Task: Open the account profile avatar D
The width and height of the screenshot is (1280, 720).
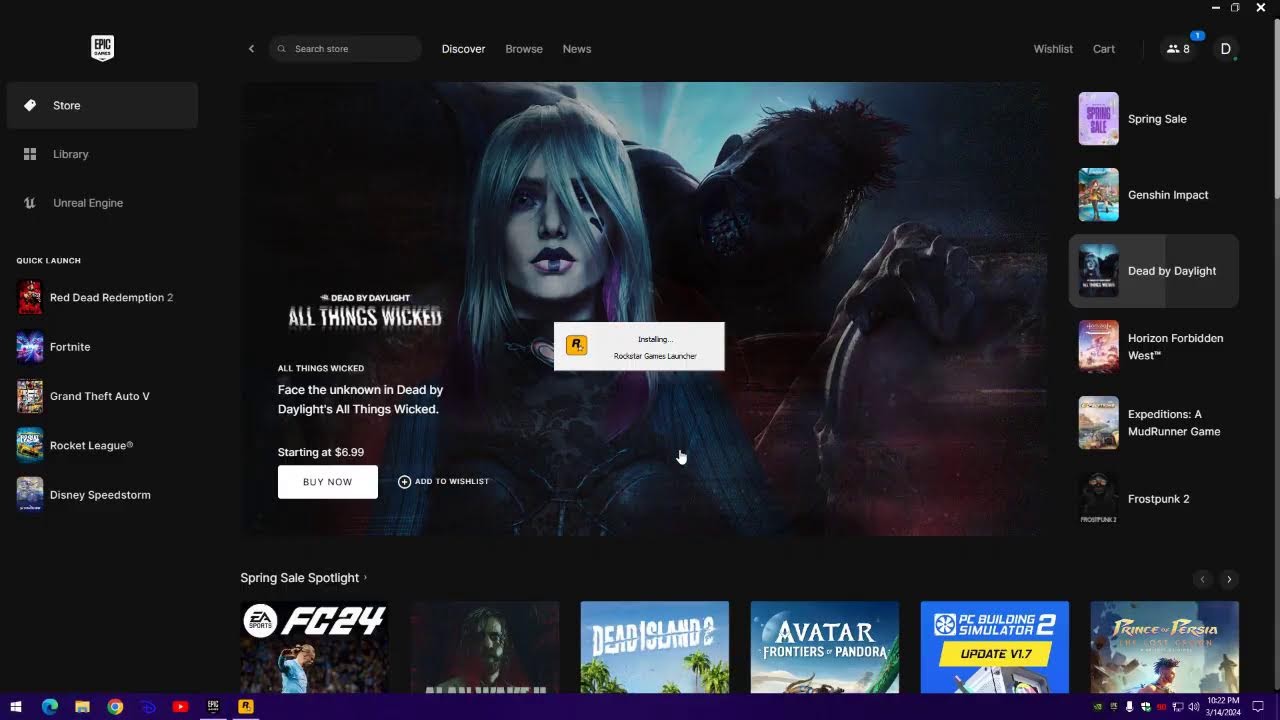Action: click(1226, 49)
